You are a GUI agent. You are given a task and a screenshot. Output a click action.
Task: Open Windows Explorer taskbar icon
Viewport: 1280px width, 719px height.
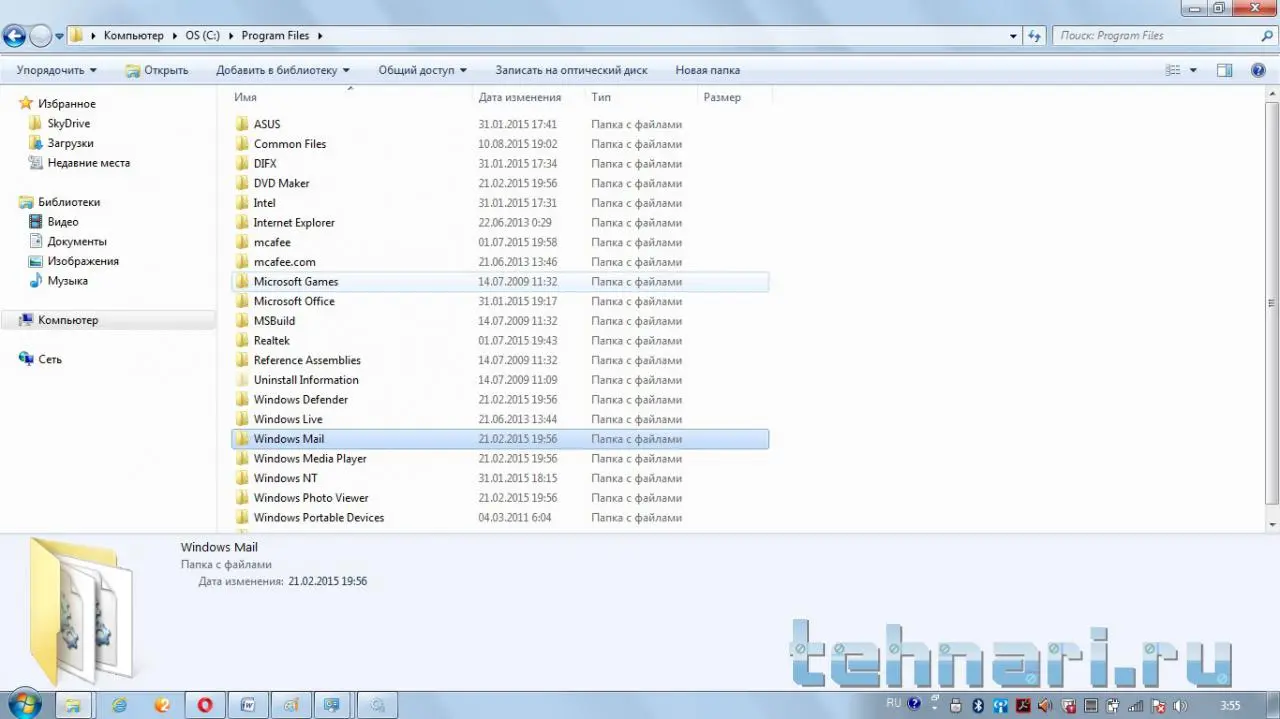pyautogui.click(x=74, y=704)
